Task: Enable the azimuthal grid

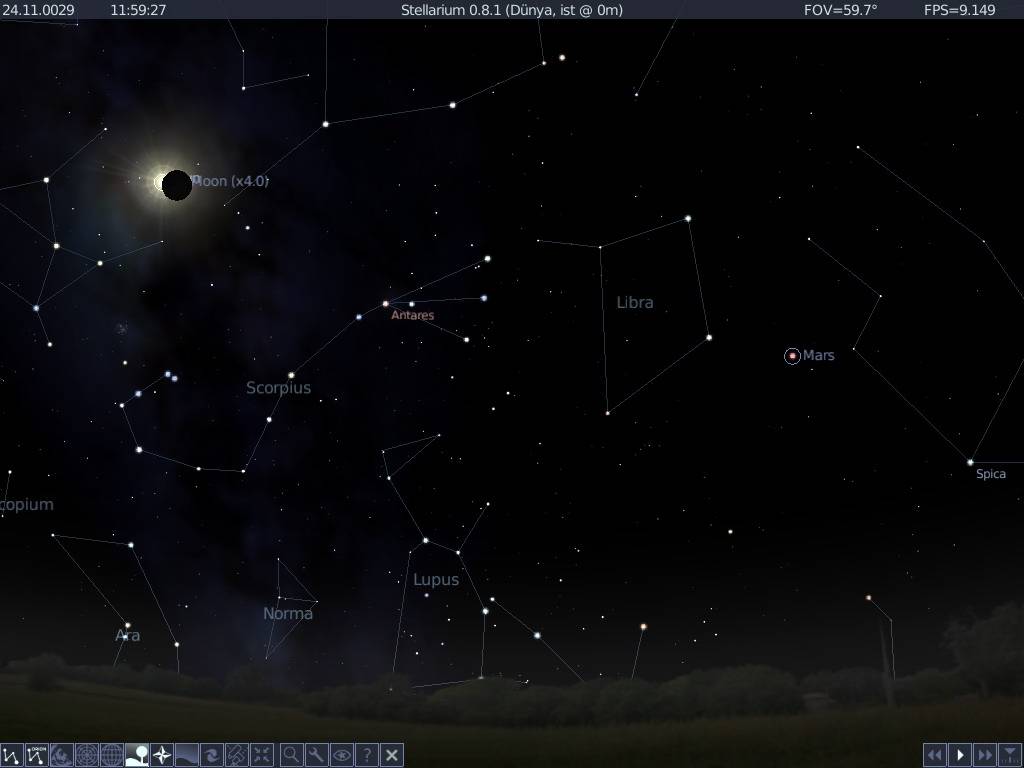Action: pos(87,754)
